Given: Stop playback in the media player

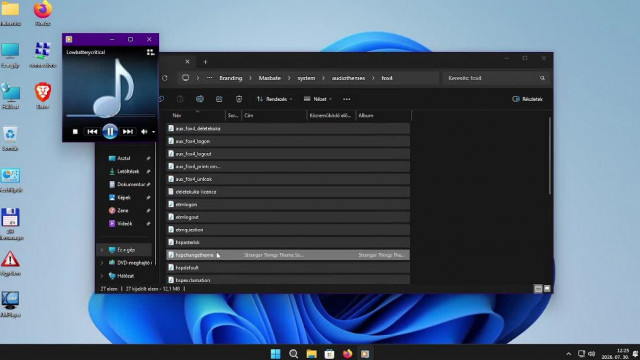Looking at the screenshot, I should [75, 131].
